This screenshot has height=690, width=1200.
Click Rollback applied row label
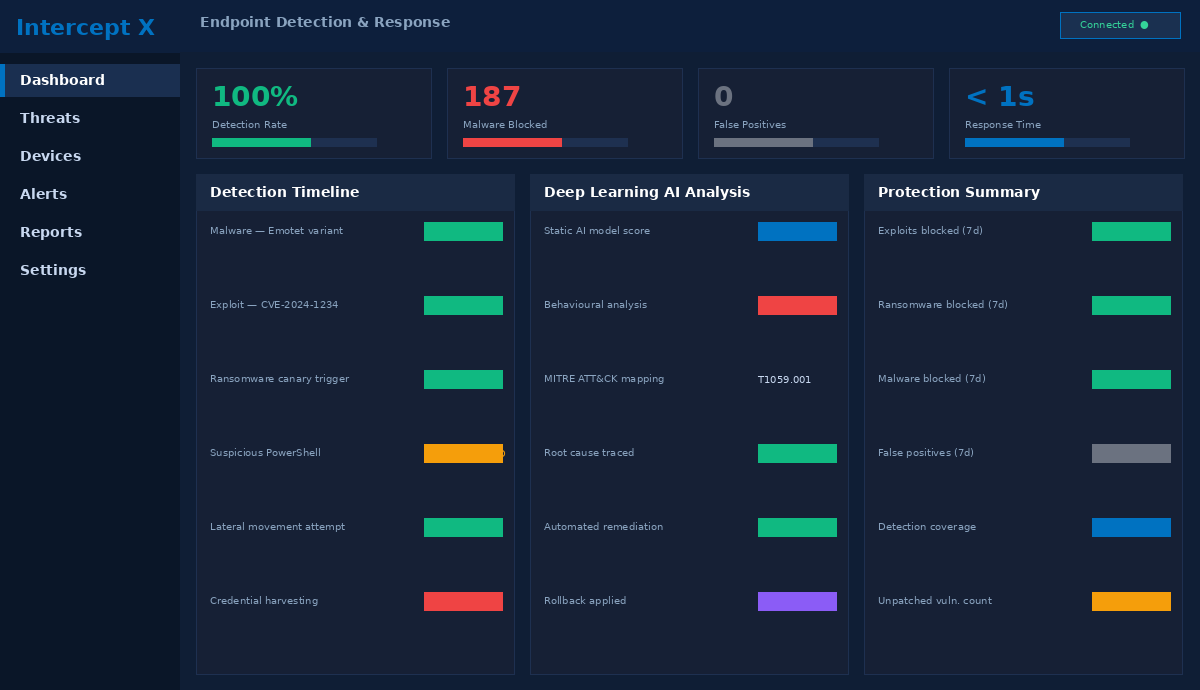click(585, 601)
